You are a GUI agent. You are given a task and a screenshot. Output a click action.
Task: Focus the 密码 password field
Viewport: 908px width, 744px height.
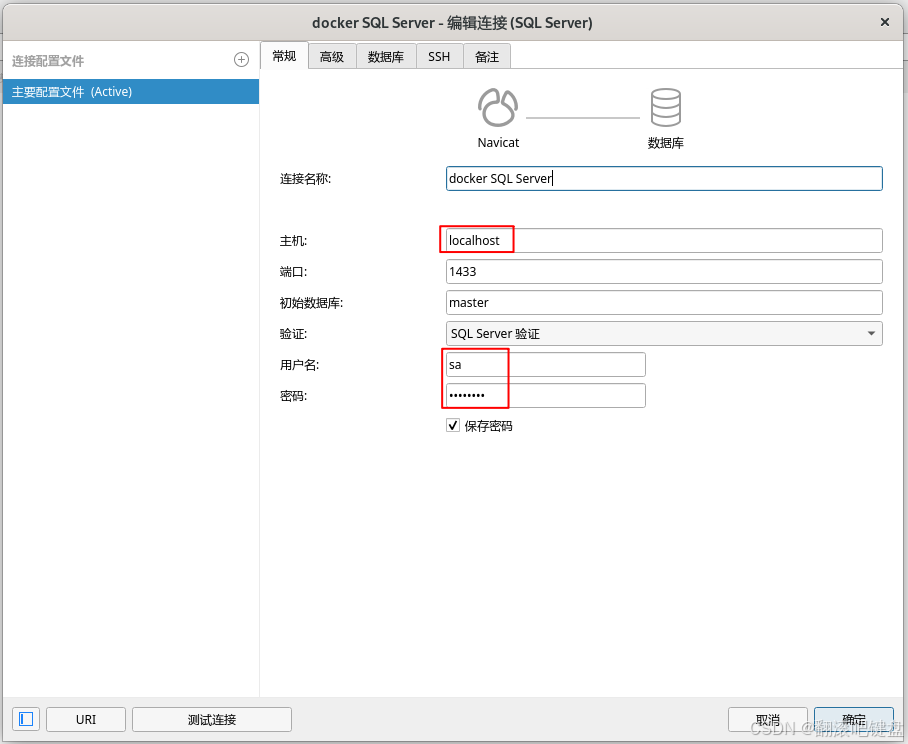[x=545, y=395]
